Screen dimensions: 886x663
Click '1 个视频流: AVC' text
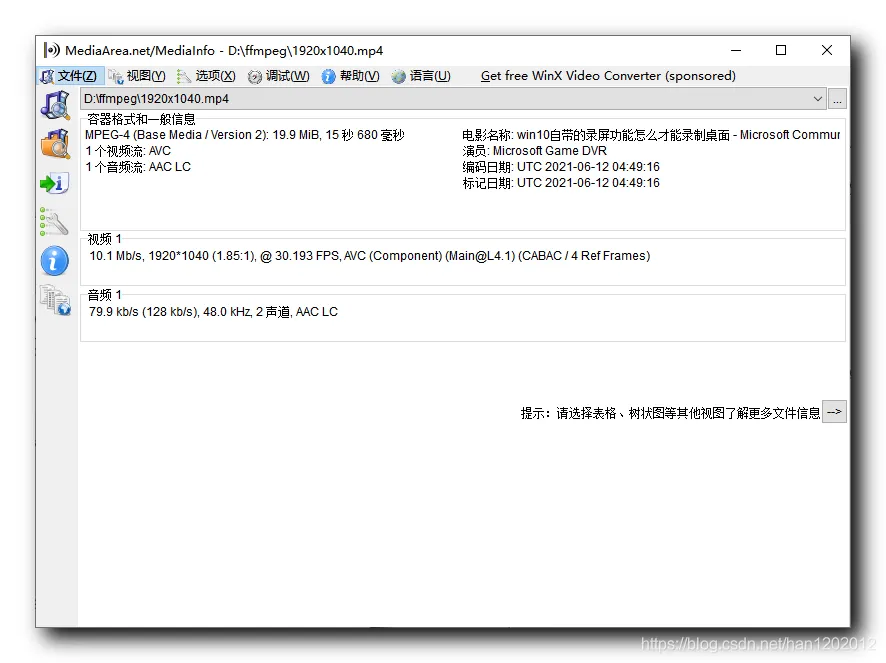point(128,151)
